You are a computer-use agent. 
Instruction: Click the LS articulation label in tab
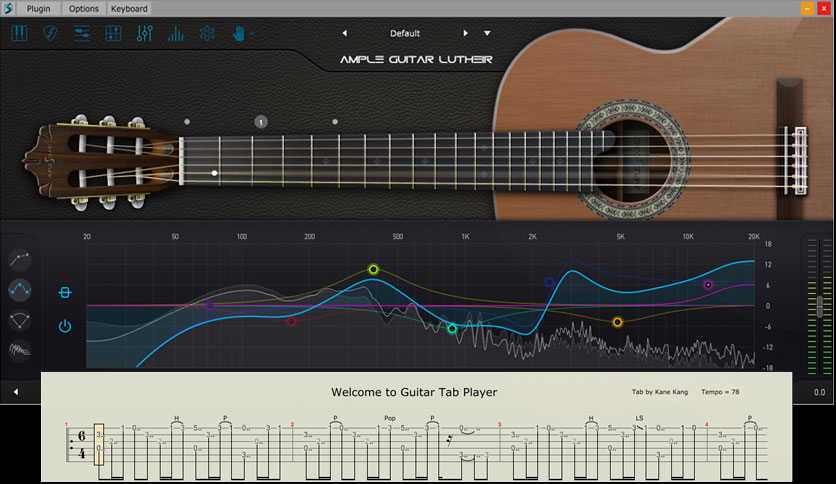pyautogui.click(x=639, y=418)
